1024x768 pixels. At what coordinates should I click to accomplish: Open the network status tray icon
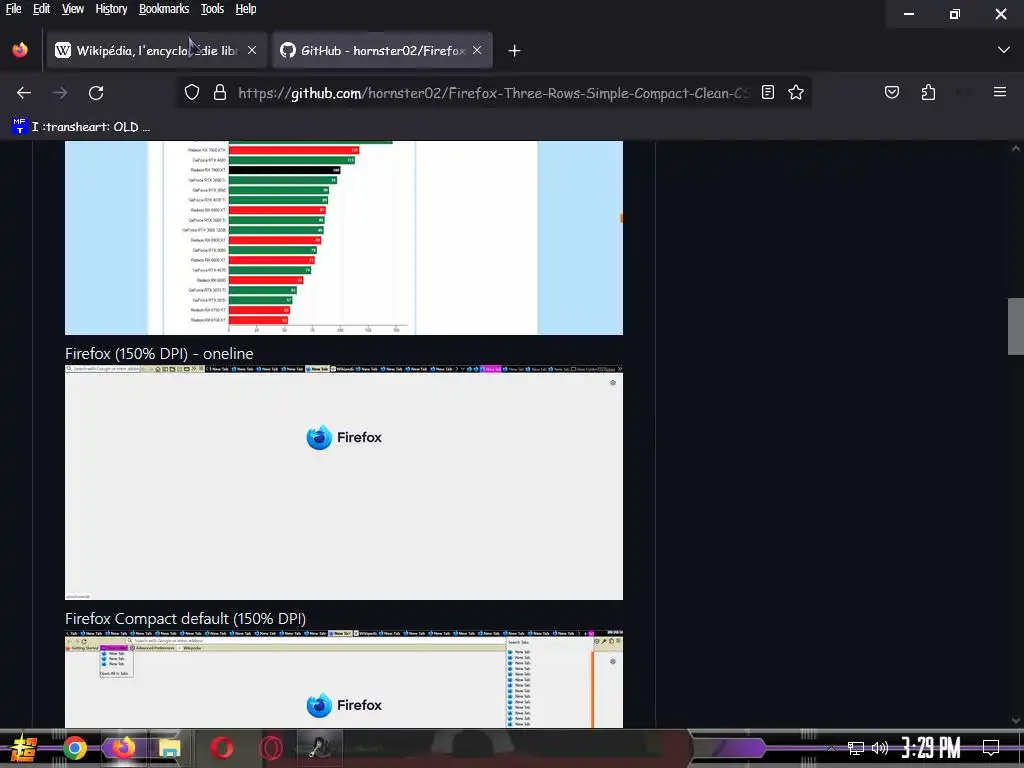(856, 748)
